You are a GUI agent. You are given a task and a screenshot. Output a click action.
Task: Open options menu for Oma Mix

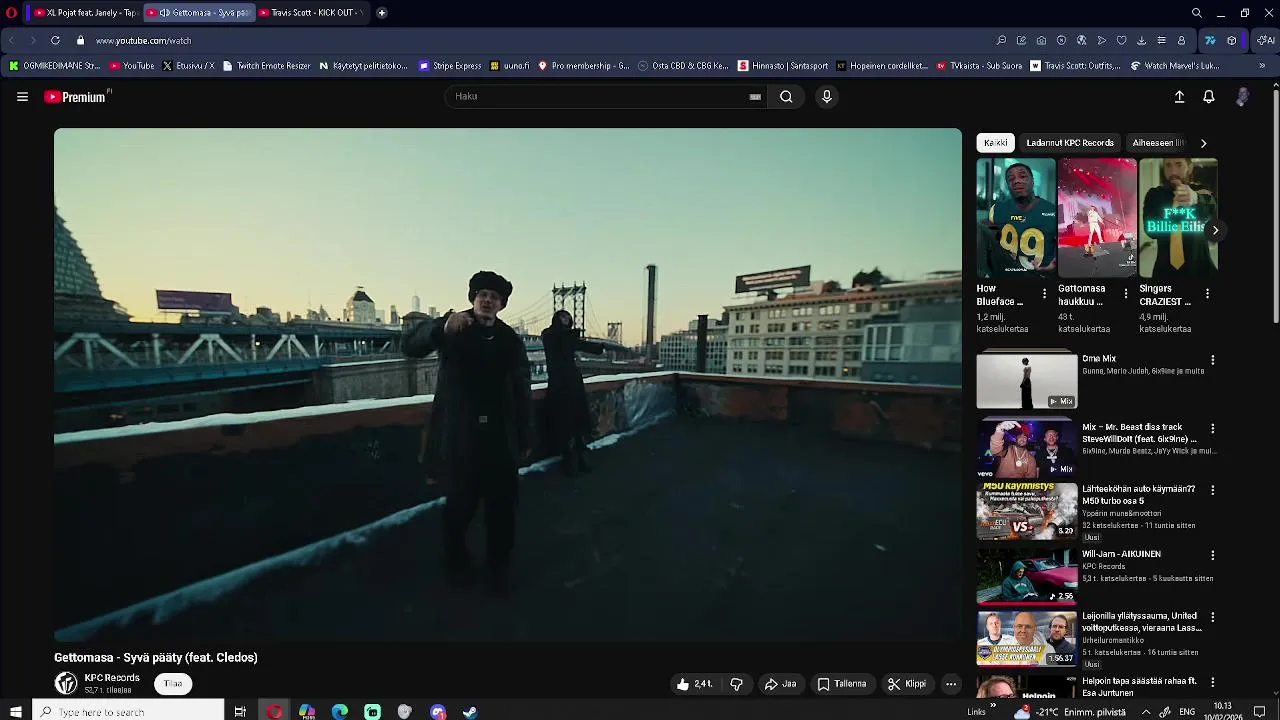coord(1213,360)
